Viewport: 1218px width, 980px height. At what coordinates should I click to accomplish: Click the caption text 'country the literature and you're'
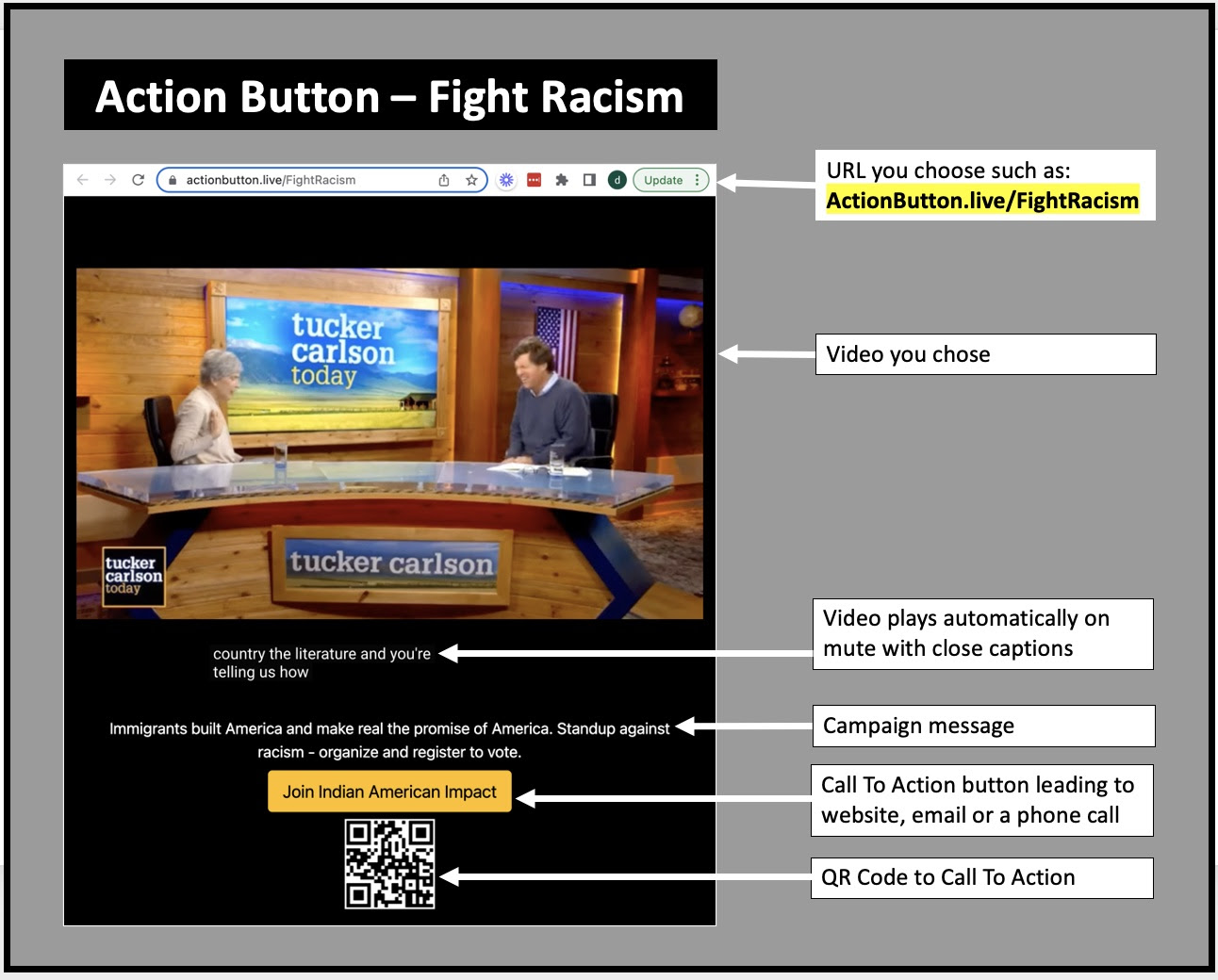click(x=321, y=654)
